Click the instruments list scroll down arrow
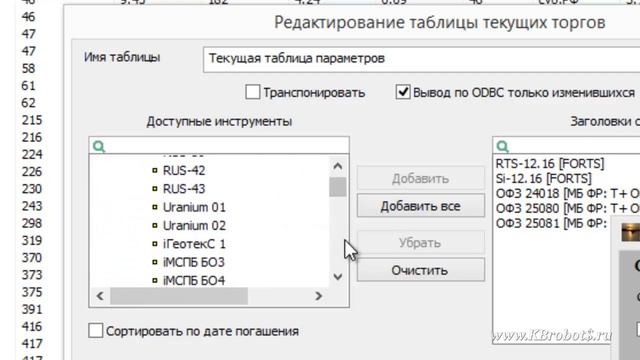 (x=338, y=277)
